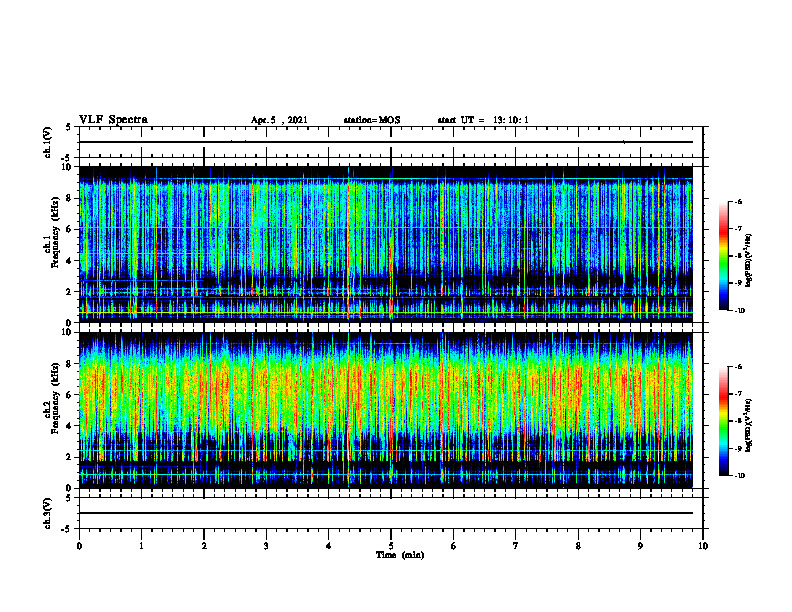Click the "ch.3(V)" axis label
The width and height of the screenshot is (792, 612).
tap(48, 513)
